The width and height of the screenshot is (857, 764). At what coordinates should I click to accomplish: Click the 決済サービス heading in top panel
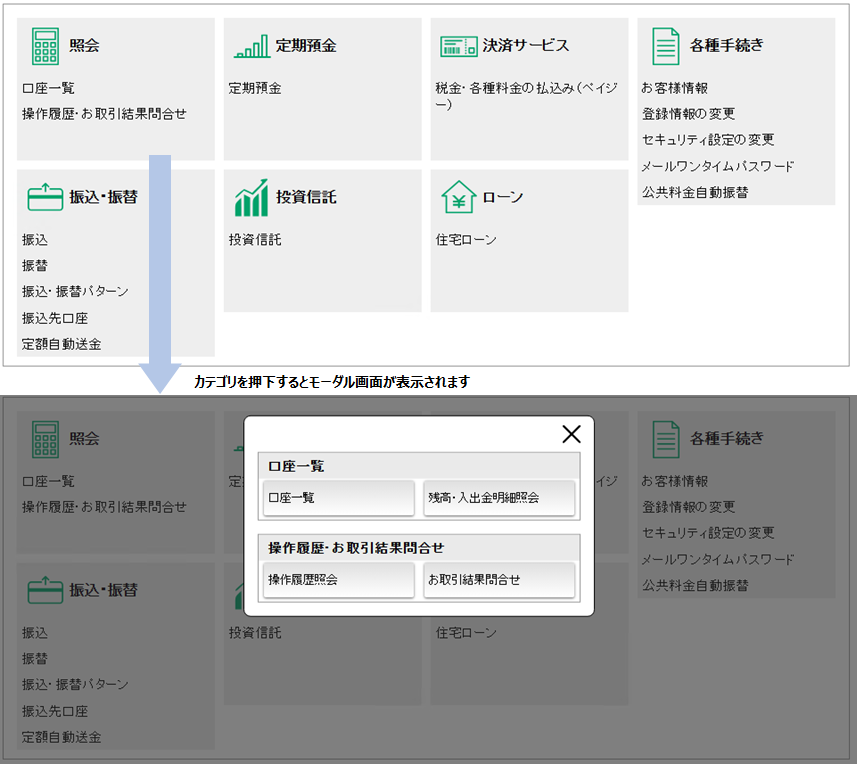click(x=525, y=45)
